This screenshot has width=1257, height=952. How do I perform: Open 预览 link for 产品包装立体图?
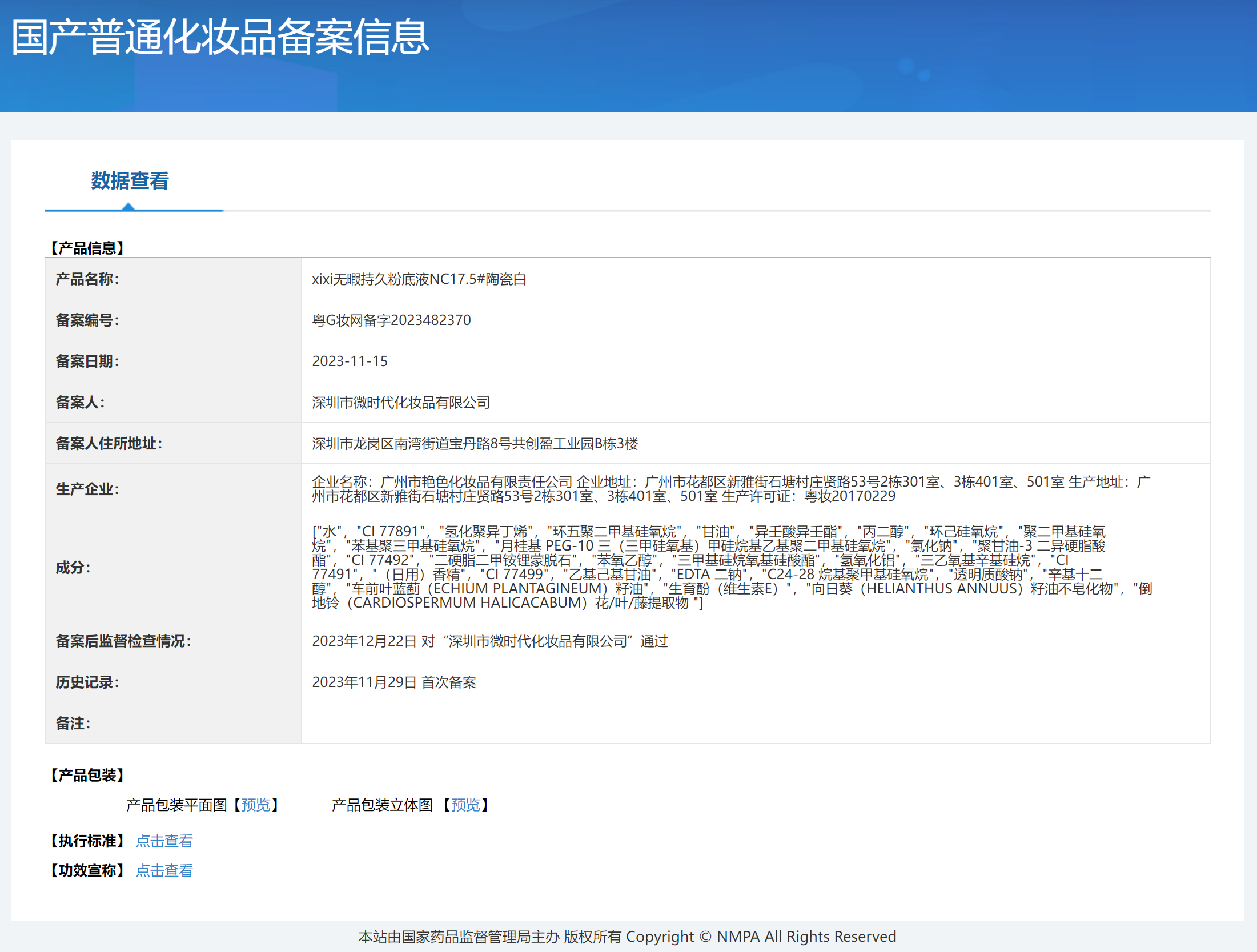click(x=465, y=805)
